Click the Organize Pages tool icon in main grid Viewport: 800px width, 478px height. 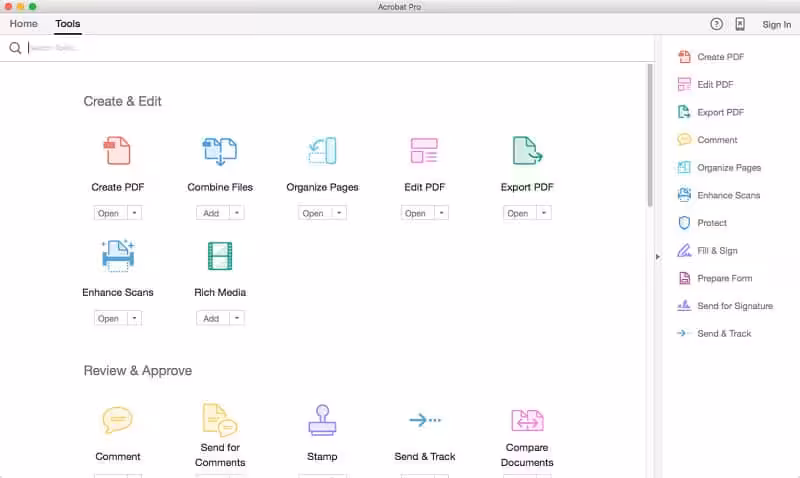(322, 150)
